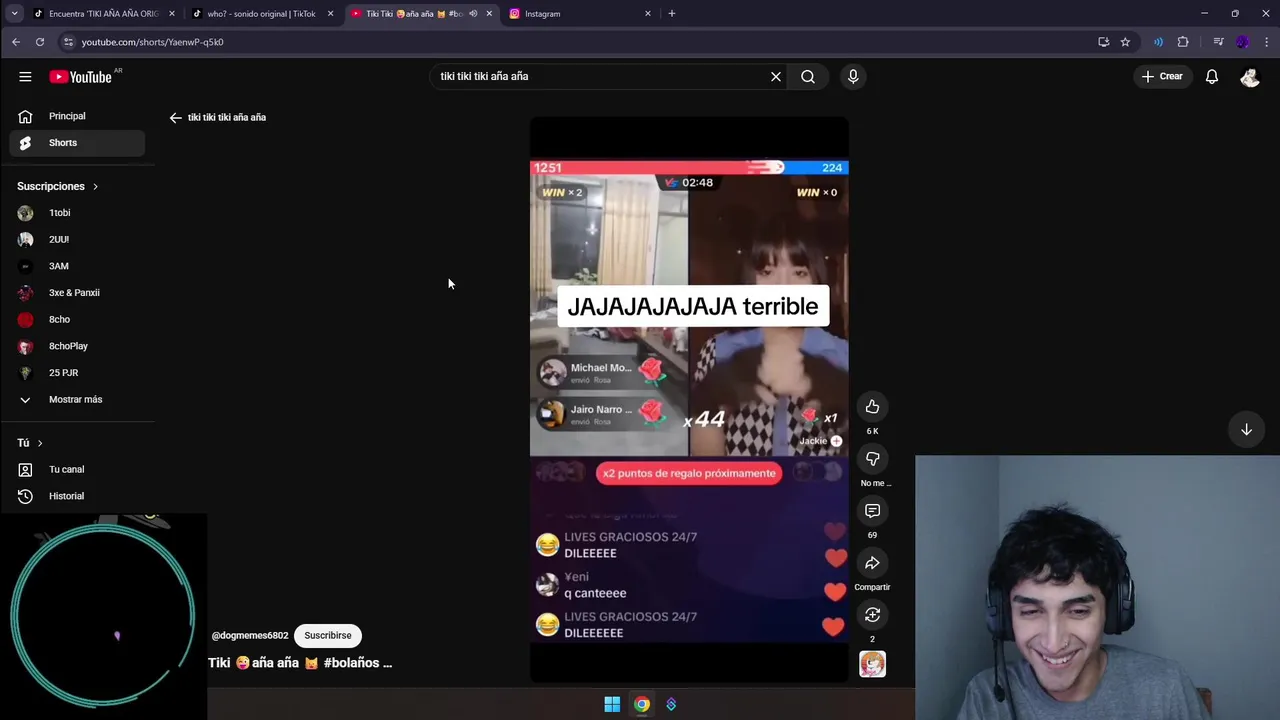
Task: Navigate back in the browser
Action: click(16, 42)
